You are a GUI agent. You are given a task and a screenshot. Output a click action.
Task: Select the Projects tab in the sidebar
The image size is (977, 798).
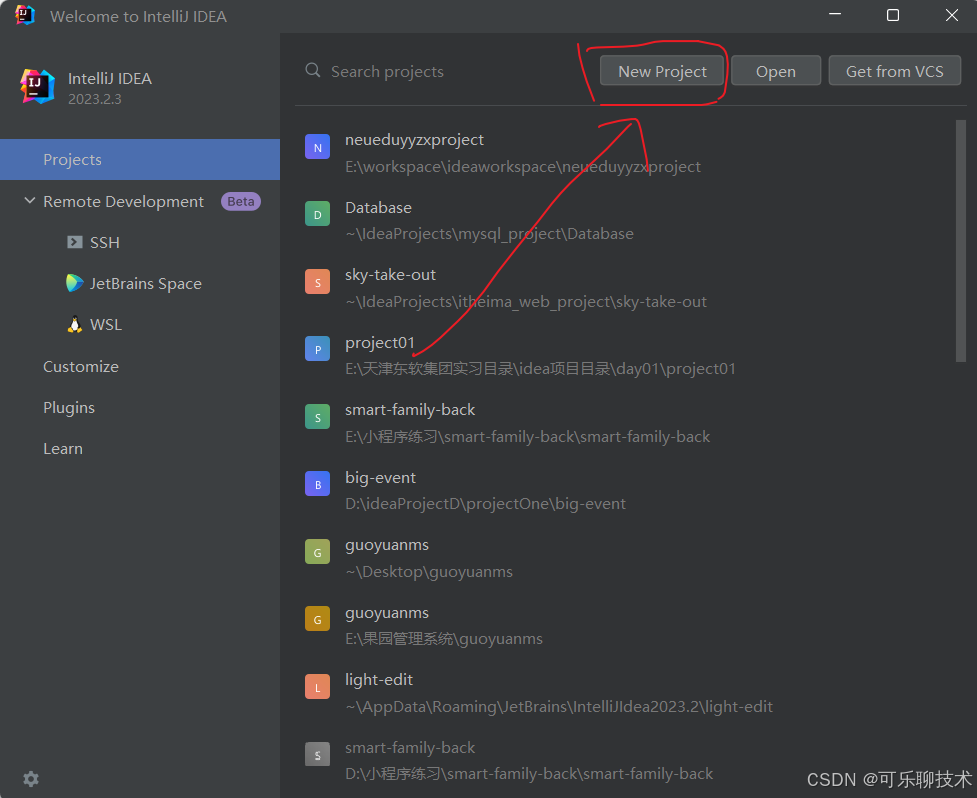coord(140,159)
